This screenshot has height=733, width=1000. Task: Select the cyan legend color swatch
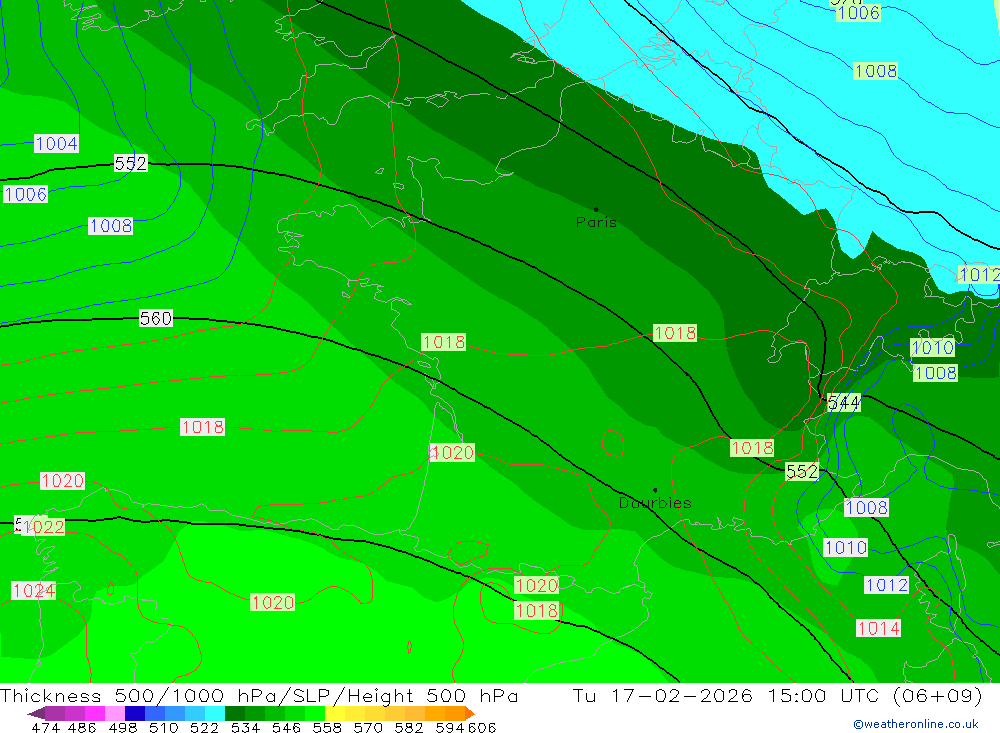coord(215,713)
